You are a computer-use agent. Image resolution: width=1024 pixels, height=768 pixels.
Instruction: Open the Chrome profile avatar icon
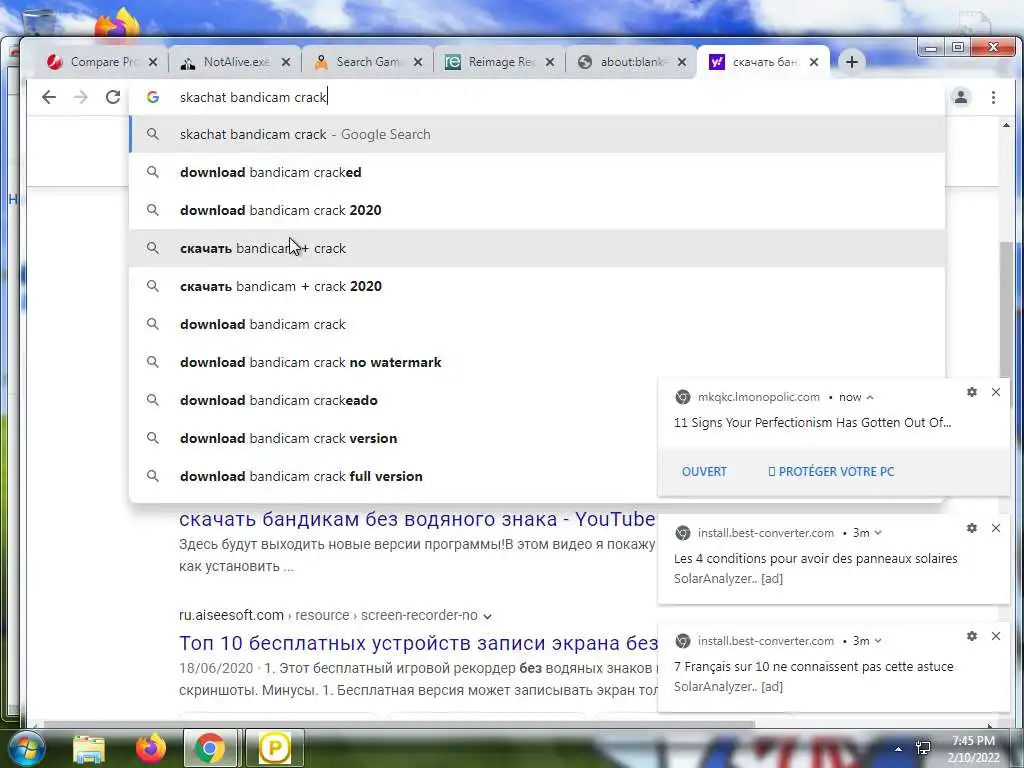tap(961, 97)
